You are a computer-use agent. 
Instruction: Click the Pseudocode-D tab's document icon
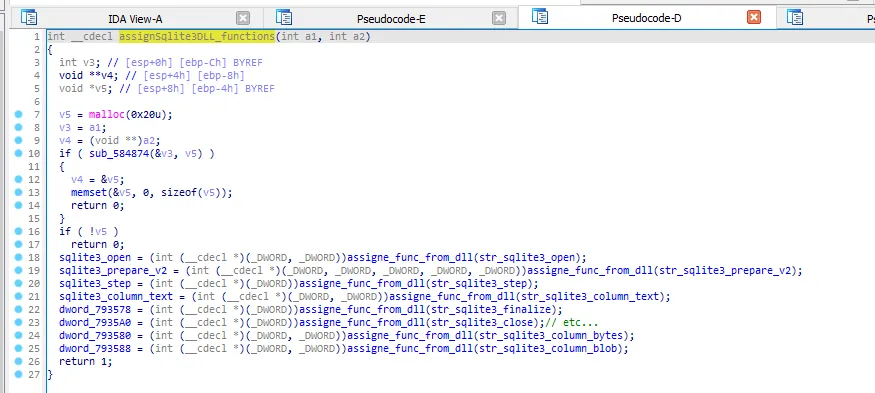click(540, 17)
